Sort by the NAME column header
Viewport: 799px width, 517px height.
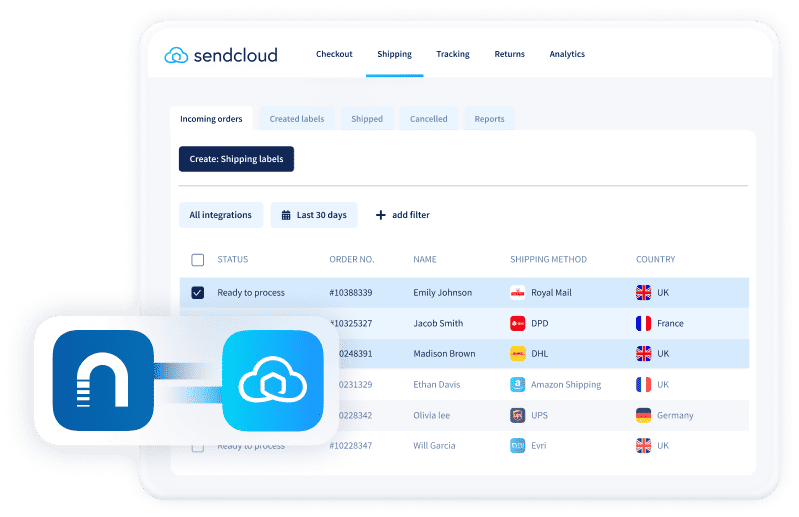point(424,259)
